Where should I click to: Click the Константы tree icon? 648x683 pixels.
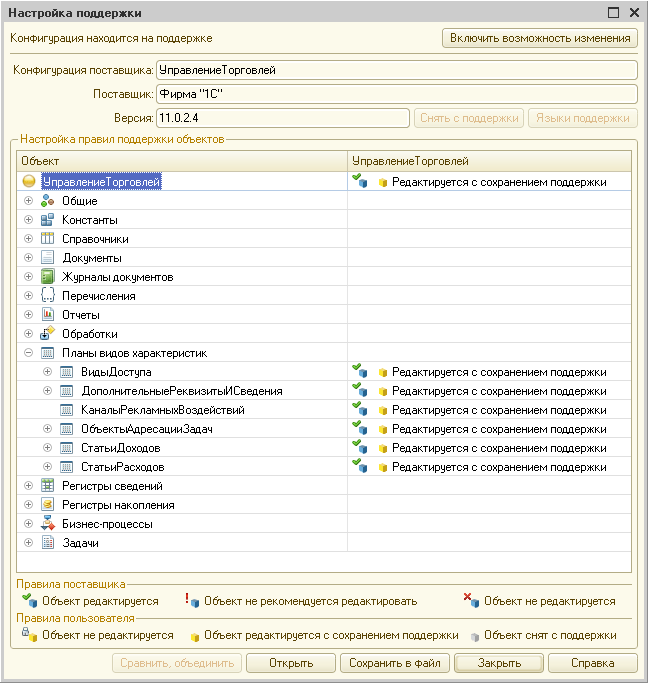tap(47, 220)
